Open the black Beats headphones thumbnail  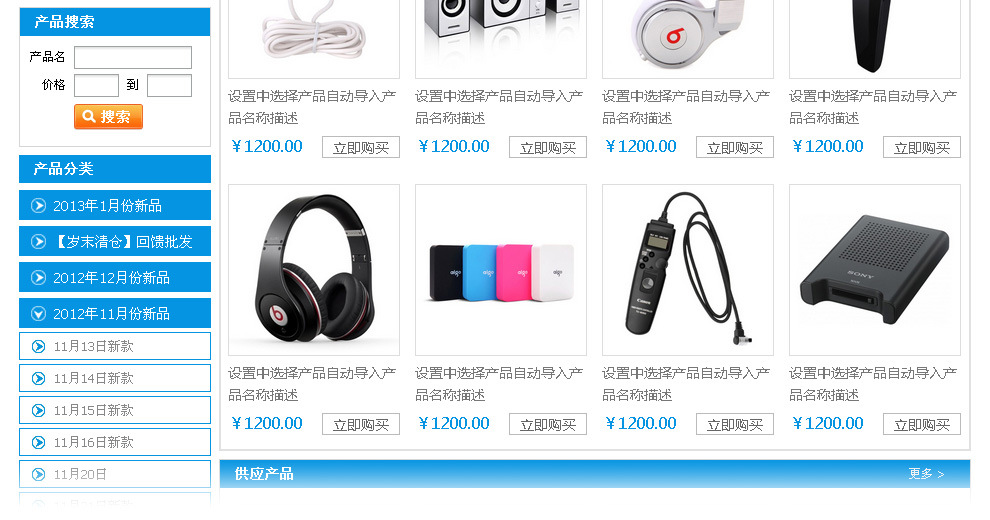point(314,270)
